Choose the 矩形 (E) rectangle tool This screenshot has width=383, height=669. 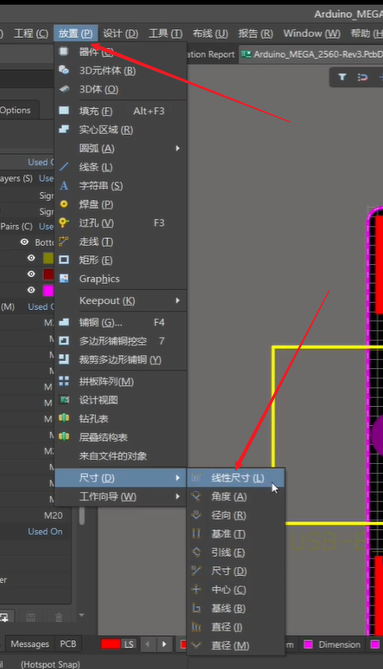(121, 260)
